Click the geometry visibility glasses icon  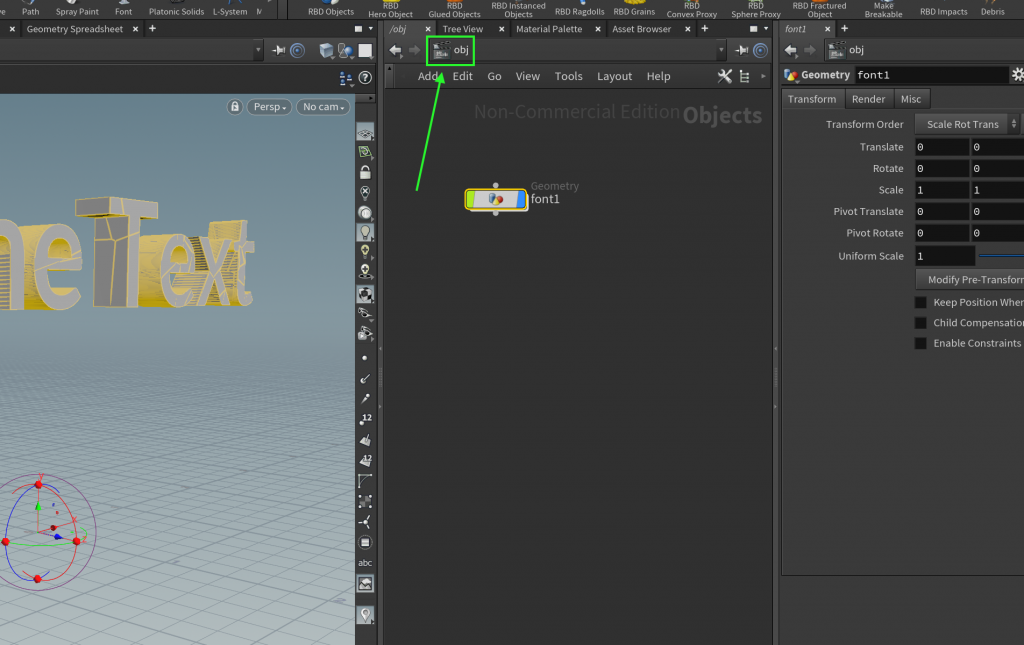[x=365, y=313]
